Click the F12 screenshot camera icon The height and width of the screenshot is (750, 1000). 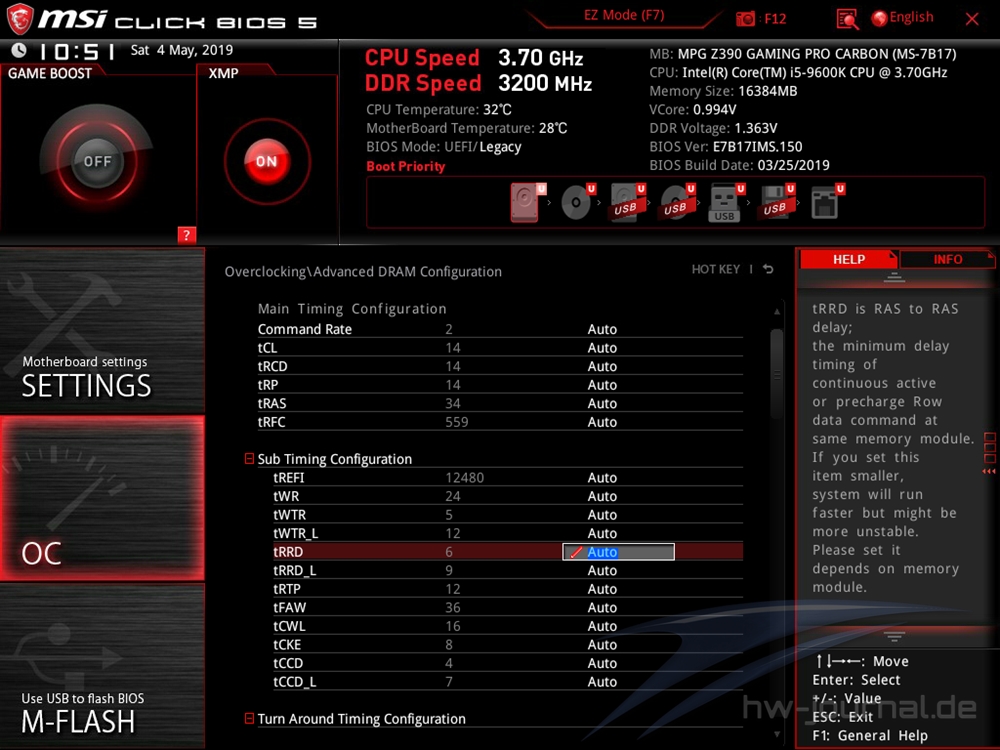[745, 18]
